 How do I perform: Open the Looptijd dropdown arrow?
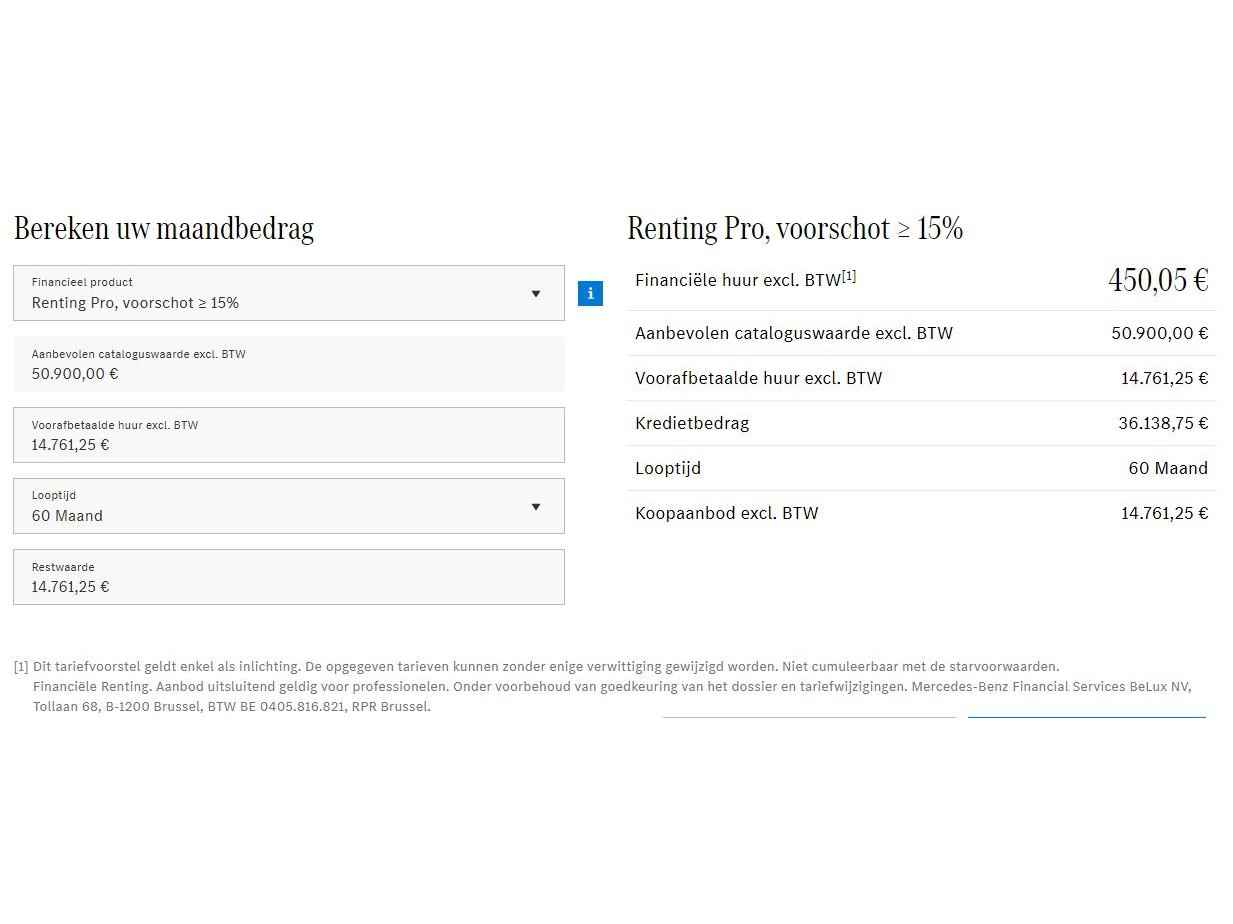pos(536,507)
